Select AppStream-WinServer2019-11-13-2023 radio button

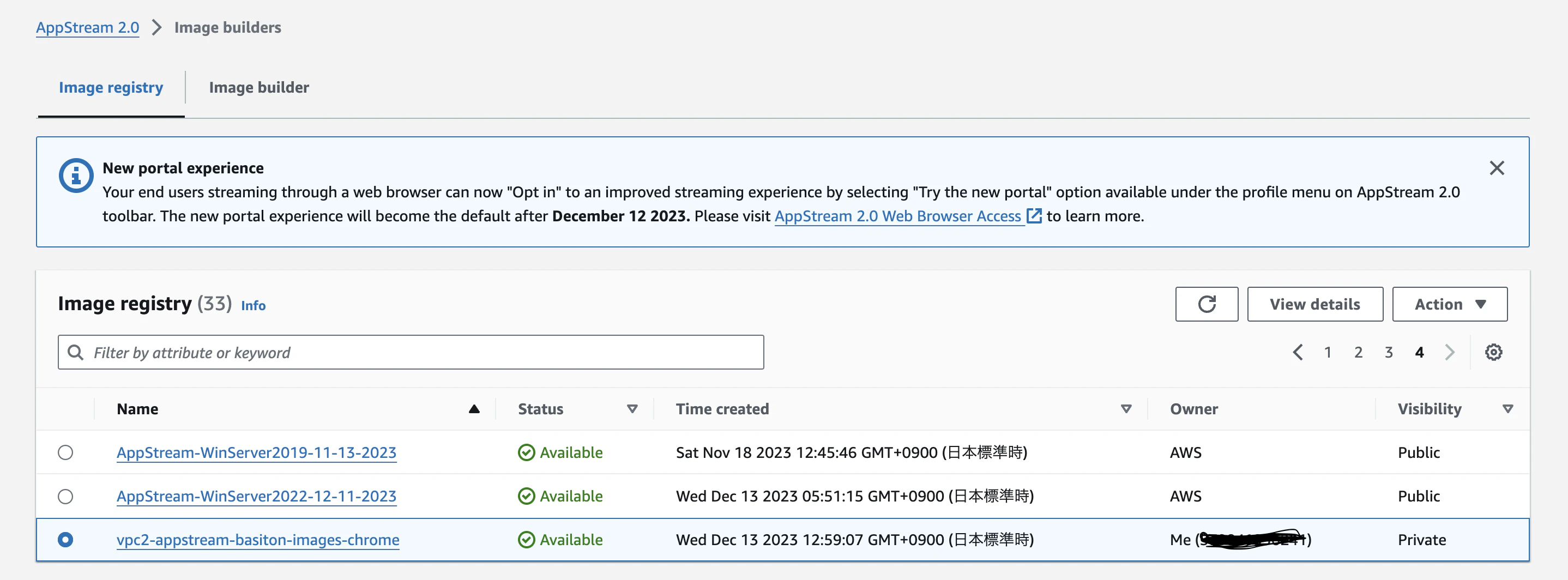[65, 452]
